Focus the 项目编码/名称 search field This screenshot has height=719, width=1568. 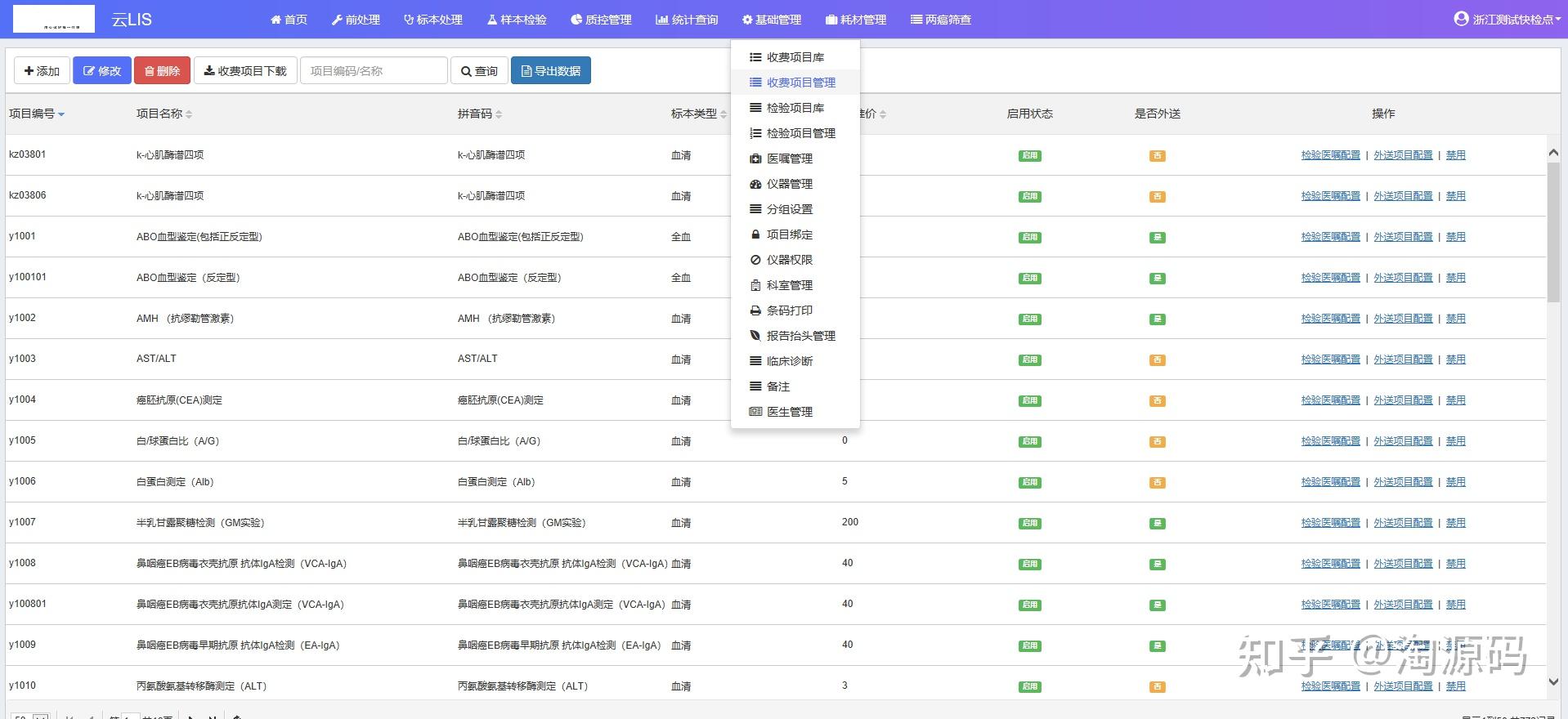pos(374,71)
